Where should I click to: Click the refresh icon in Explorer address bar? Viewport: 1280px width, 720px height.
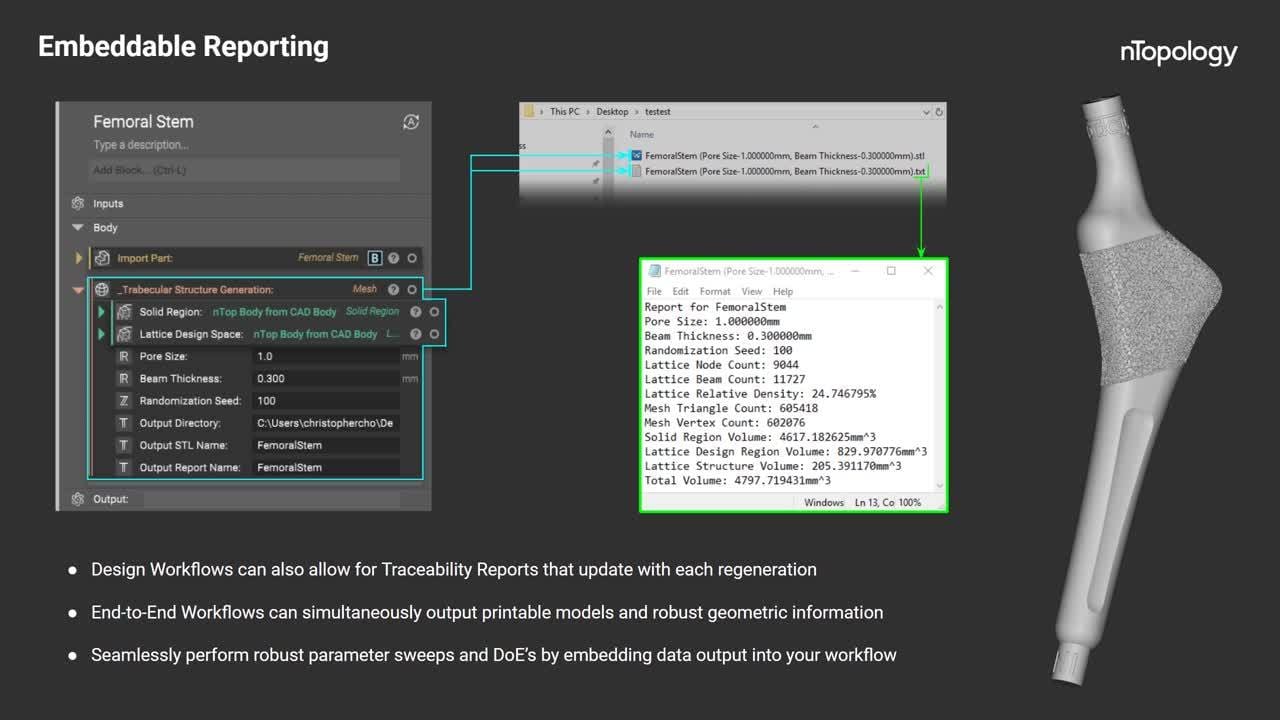[938, 111]
